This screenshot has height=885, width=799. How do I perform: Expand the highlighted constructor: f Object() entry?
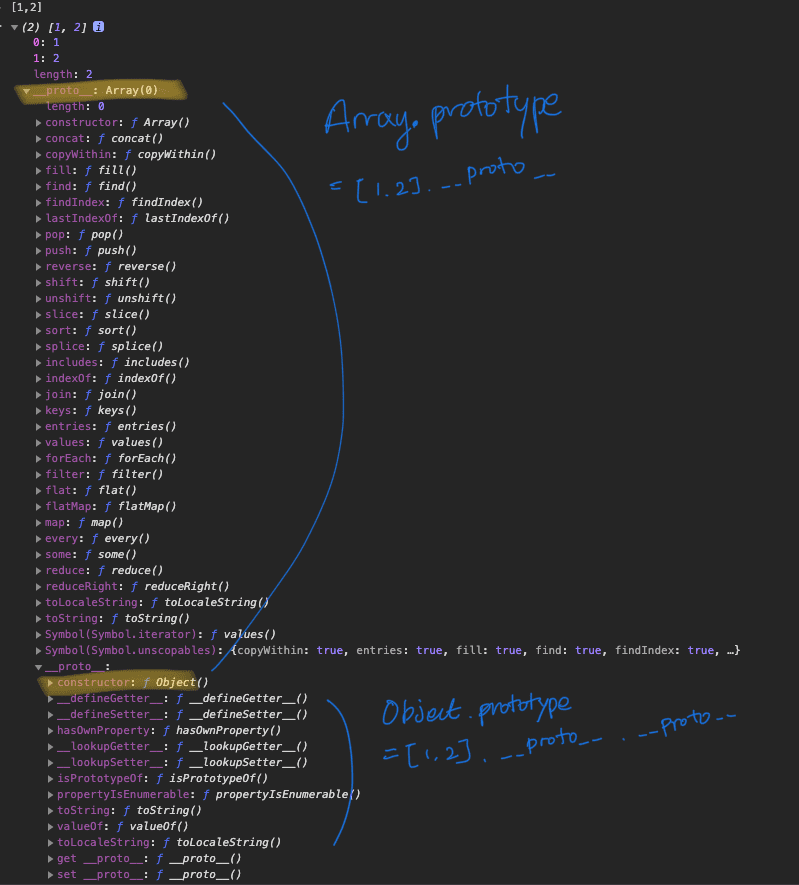(x=50, y=683)
